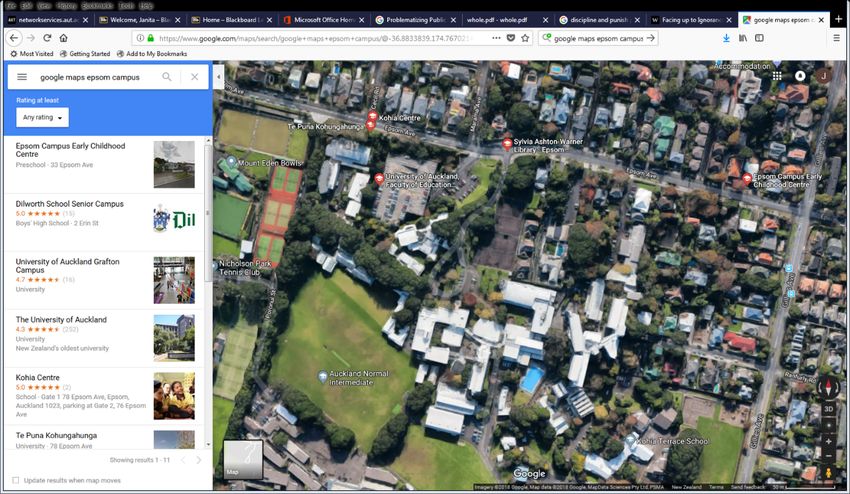The width and height of the screenshot is (850, 494).
Task: Open the site security padlock info
Action: click(x=151, y=38)
